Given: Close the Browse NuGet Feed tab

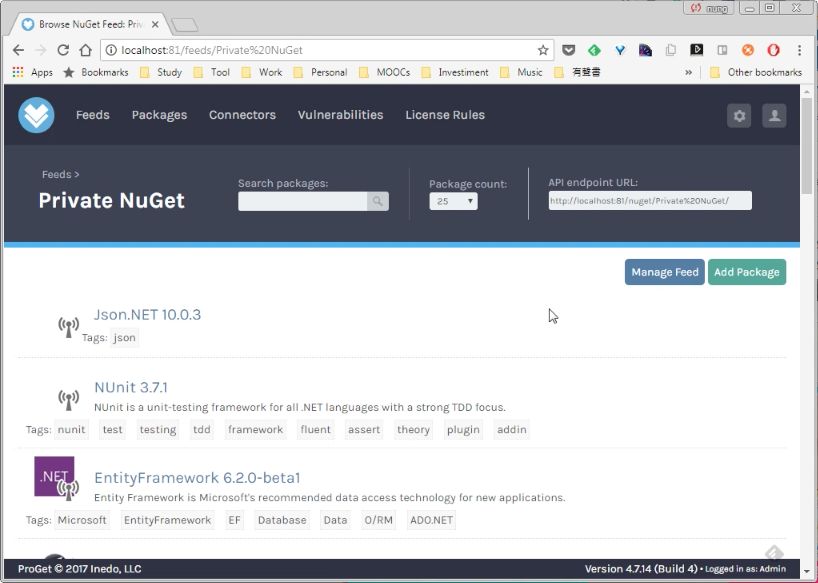Looking at the screenshot, I should tap(155, 25).
